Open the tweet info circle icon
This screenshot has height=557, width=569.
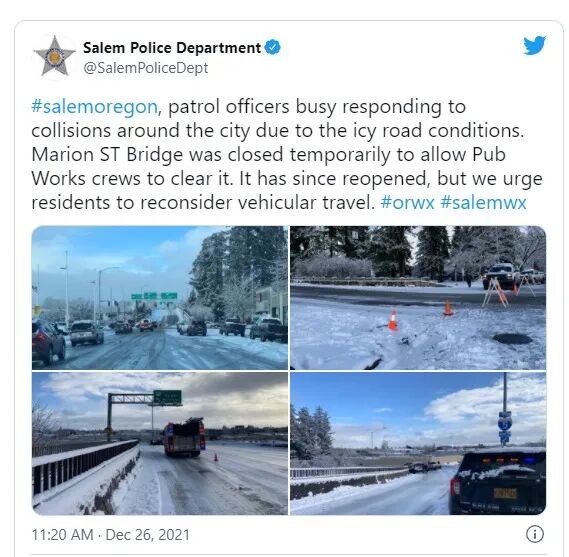535,534
